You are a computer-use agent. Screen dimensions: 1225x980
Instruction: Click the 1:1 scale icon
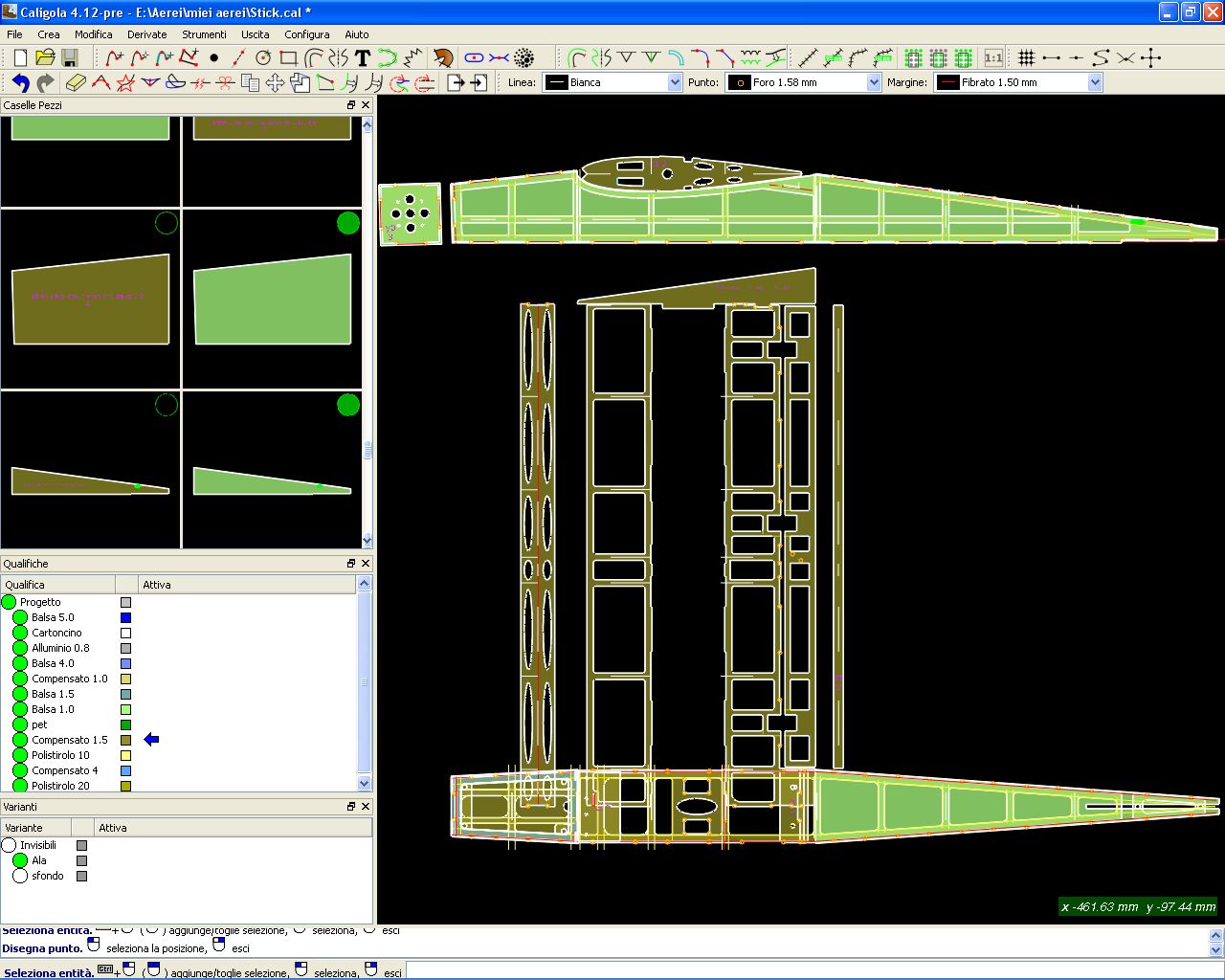(993, 58)
